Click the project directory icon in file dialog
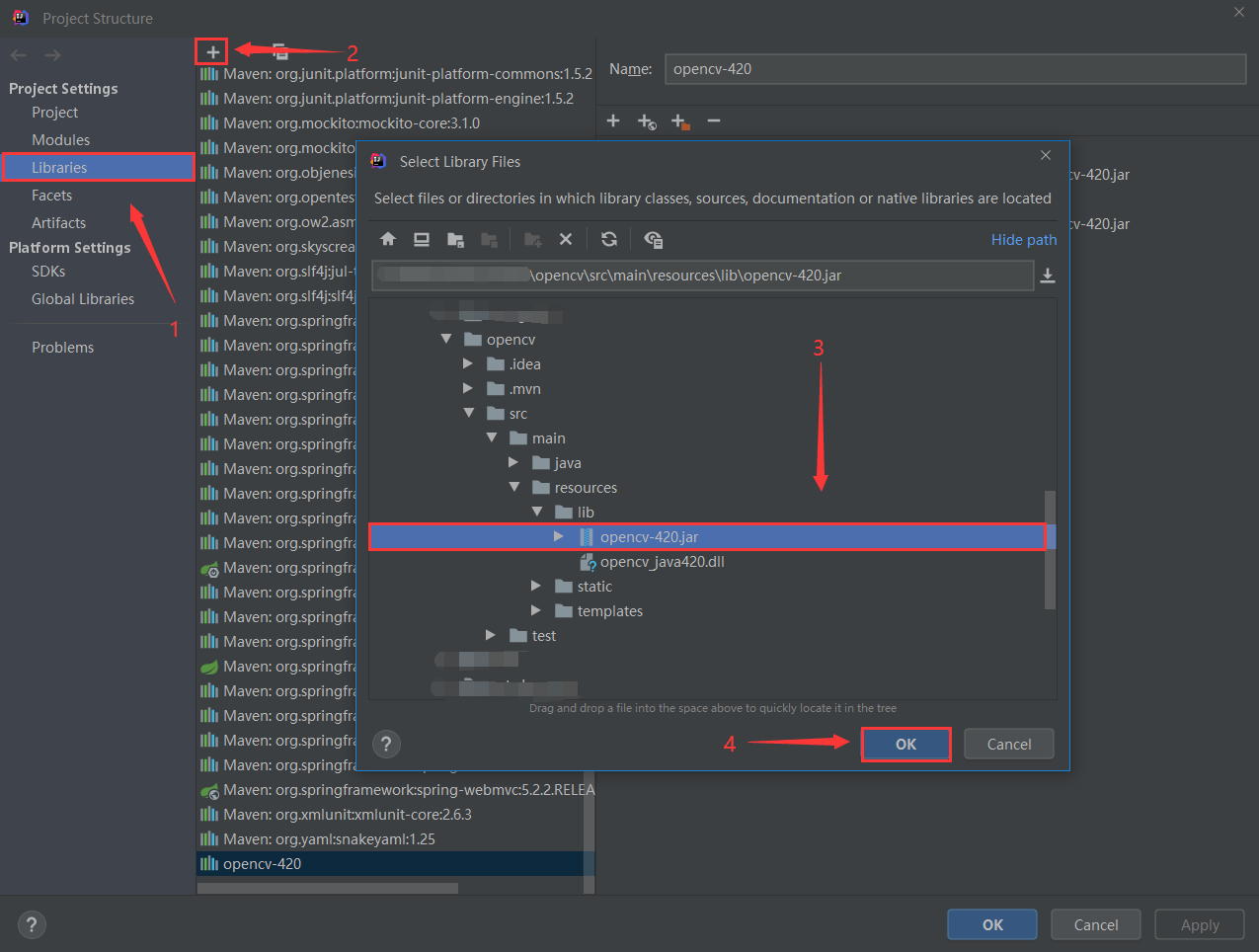 click(x=455, y=239)
